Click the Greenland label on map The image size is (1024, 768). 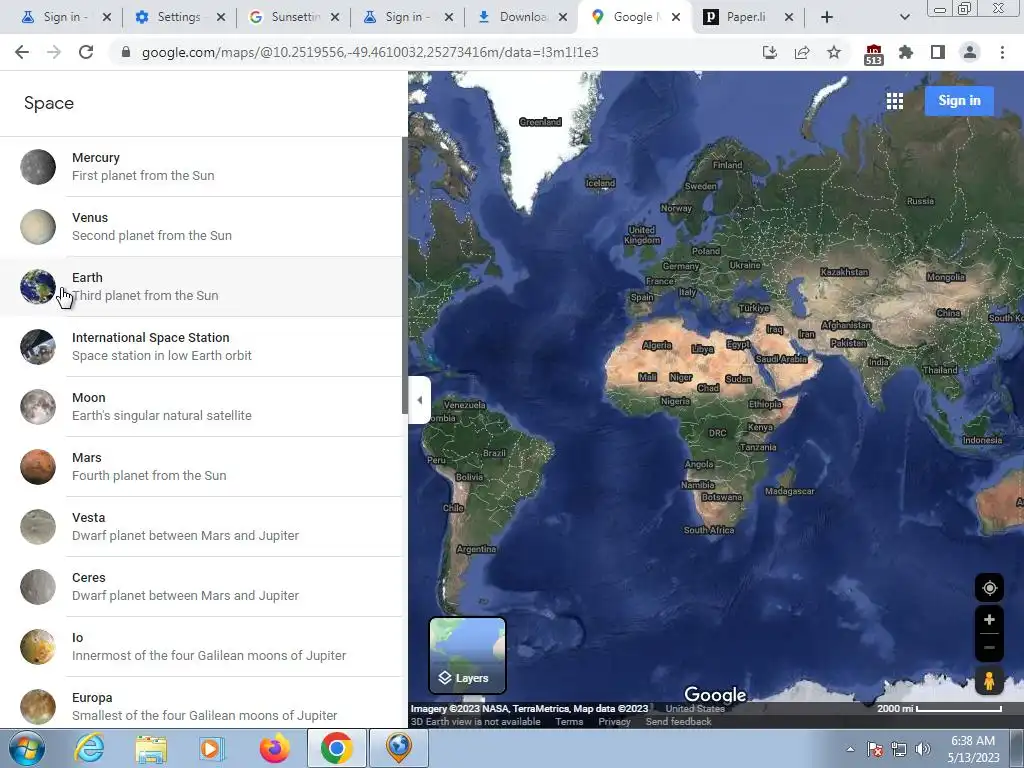(540, 121)
